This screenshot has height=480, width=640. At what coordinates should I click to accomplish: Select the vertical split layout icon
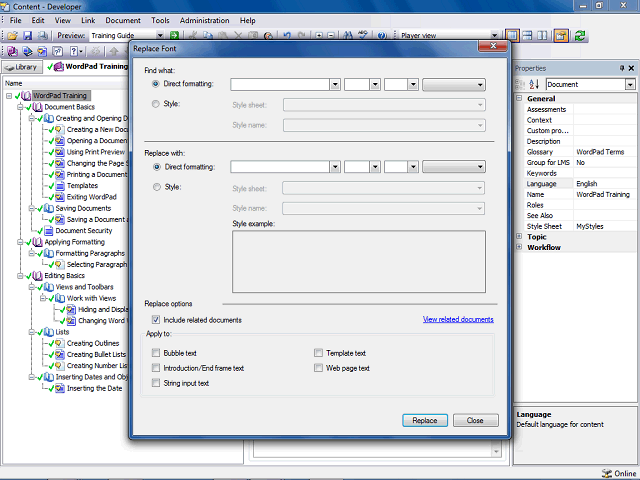tap(542, 36)
